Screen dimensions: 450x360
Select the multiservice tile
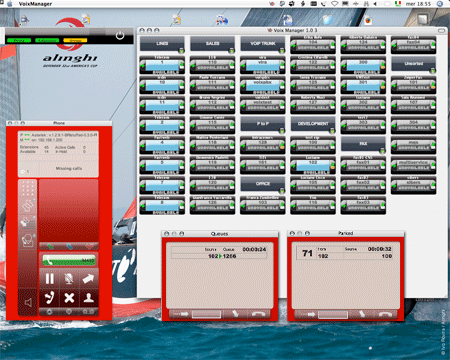413,165
